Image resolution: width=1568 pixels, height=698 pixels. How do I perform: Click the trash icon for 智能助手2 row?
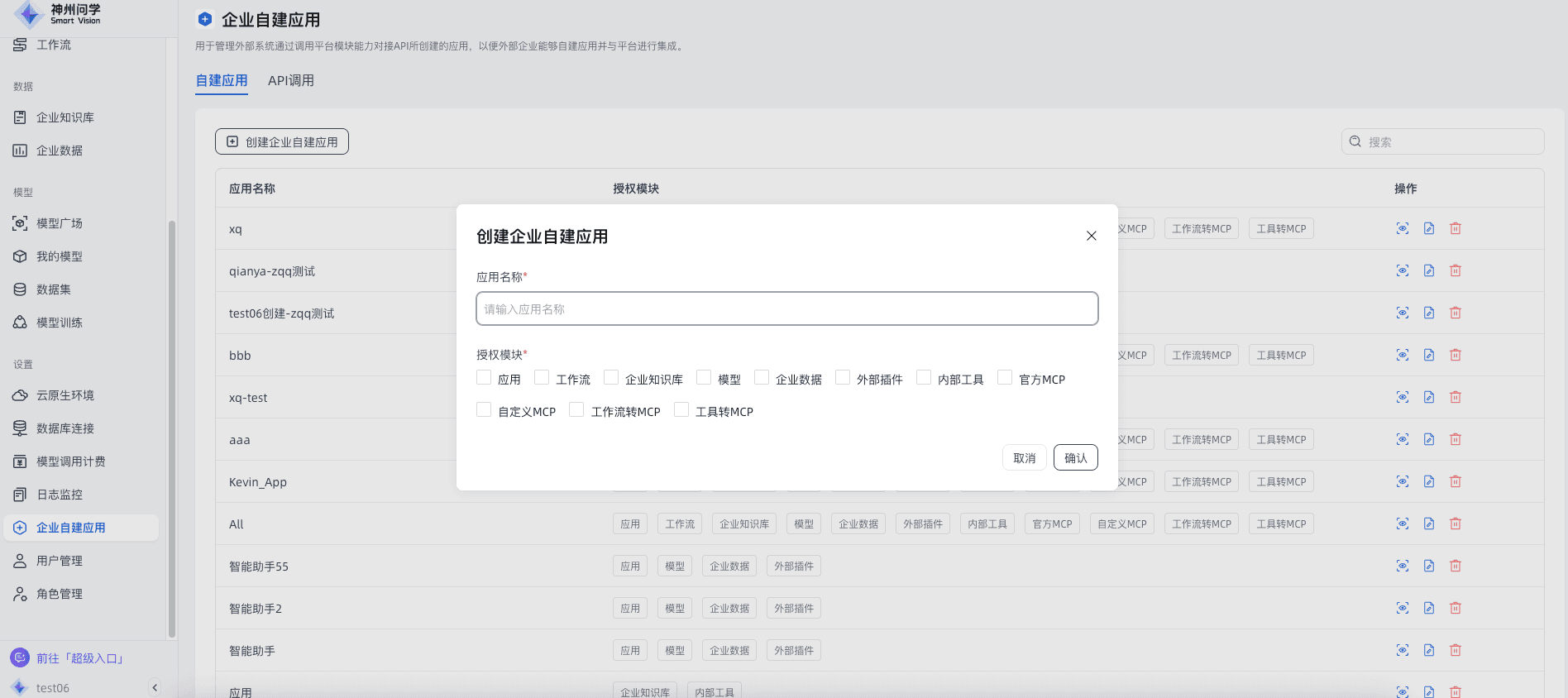coord(1455,608)
